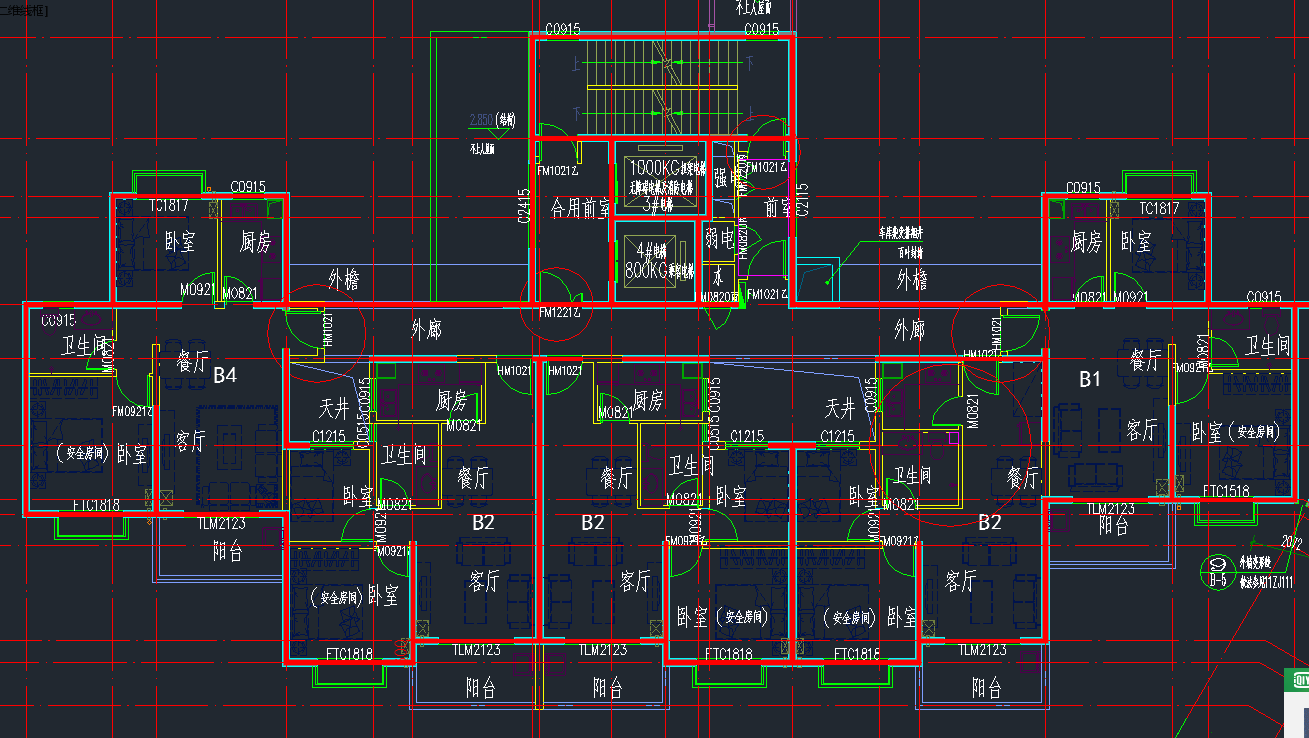Select the B1 unit label
Viewport: 1309px width, 738px height.
(x=1089, y=379)
